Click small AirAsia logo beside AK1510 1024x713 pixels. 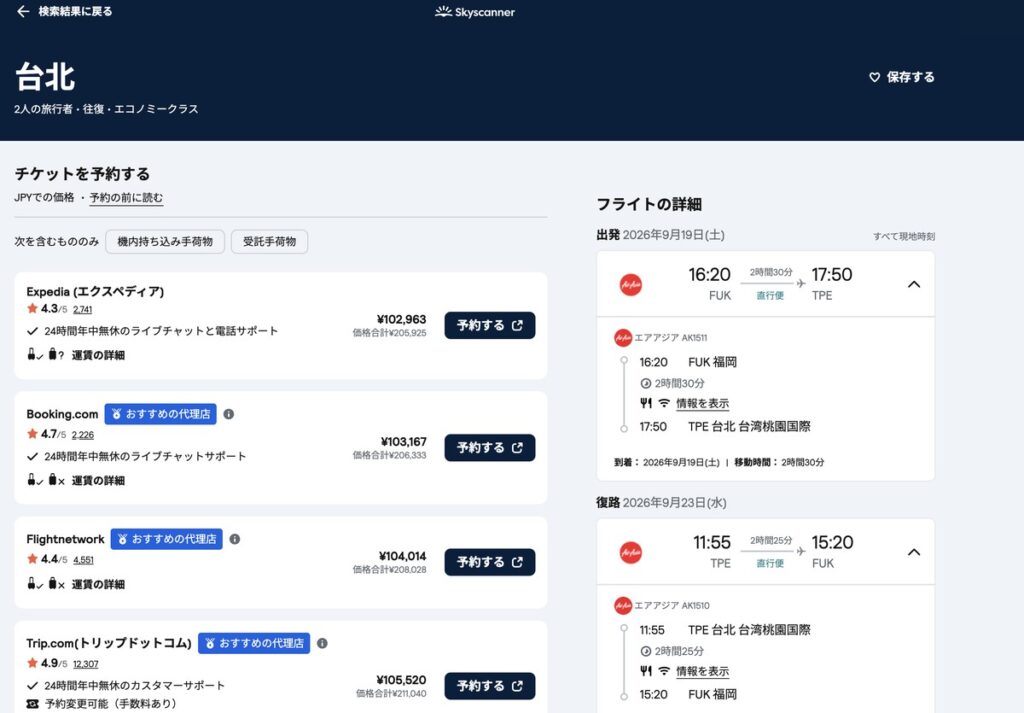coord(623,605)
